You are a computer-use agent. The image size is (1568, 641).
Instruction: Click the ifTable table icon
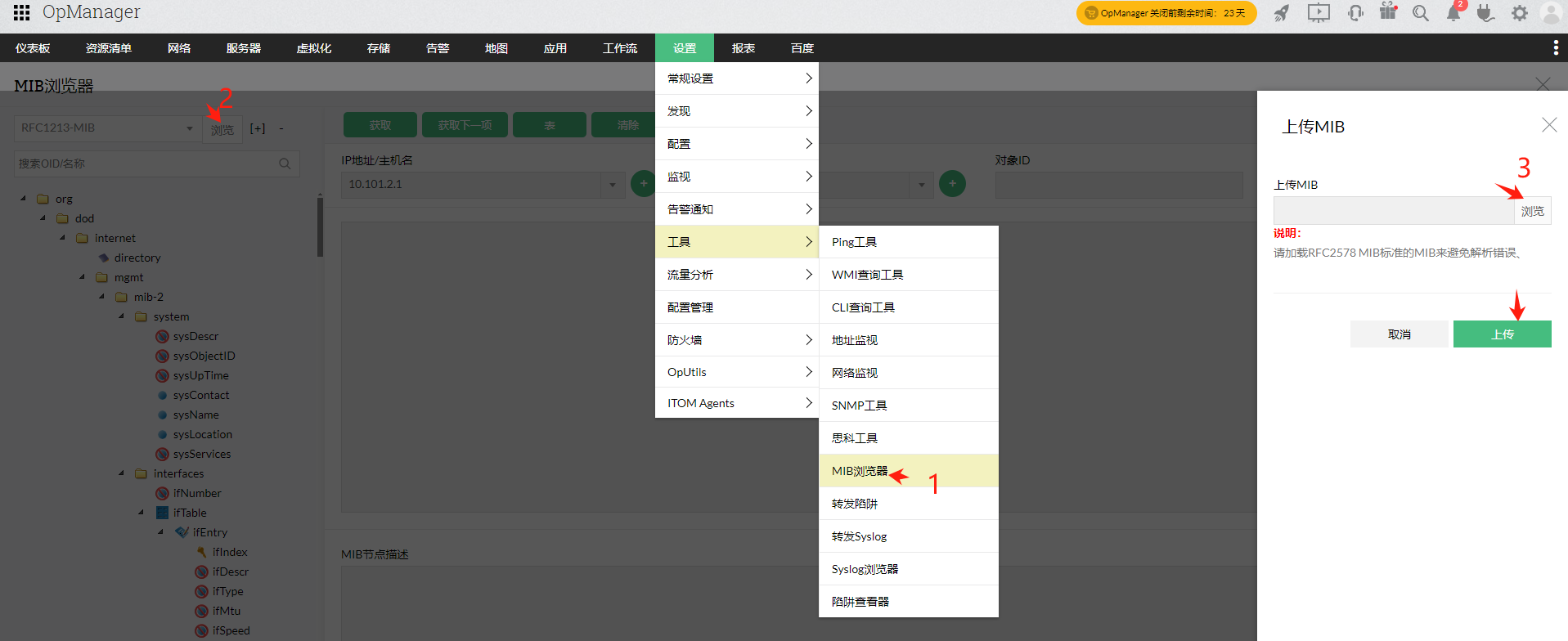click(162, 513)
